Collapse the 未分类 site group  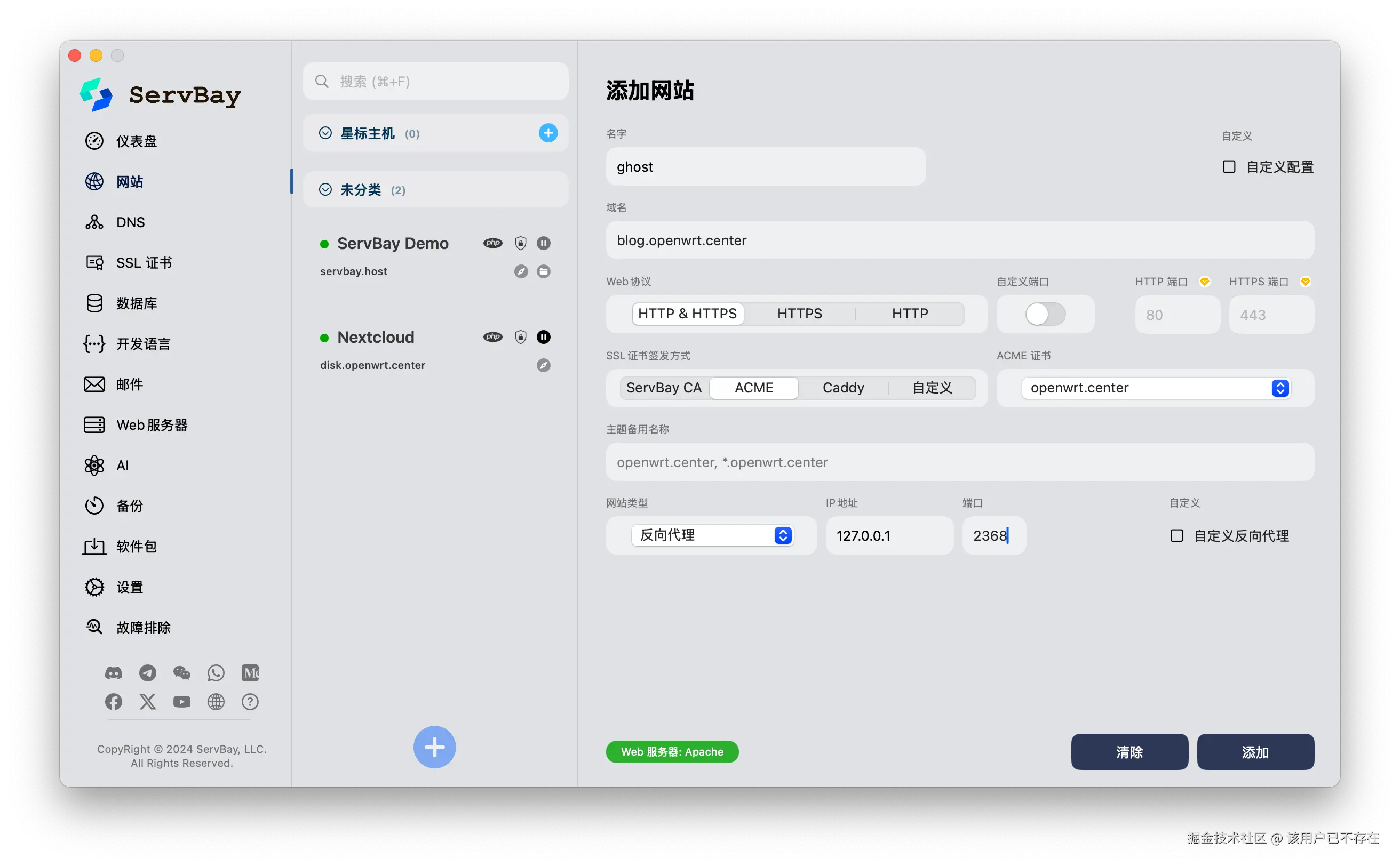click(x=325, y=190)
